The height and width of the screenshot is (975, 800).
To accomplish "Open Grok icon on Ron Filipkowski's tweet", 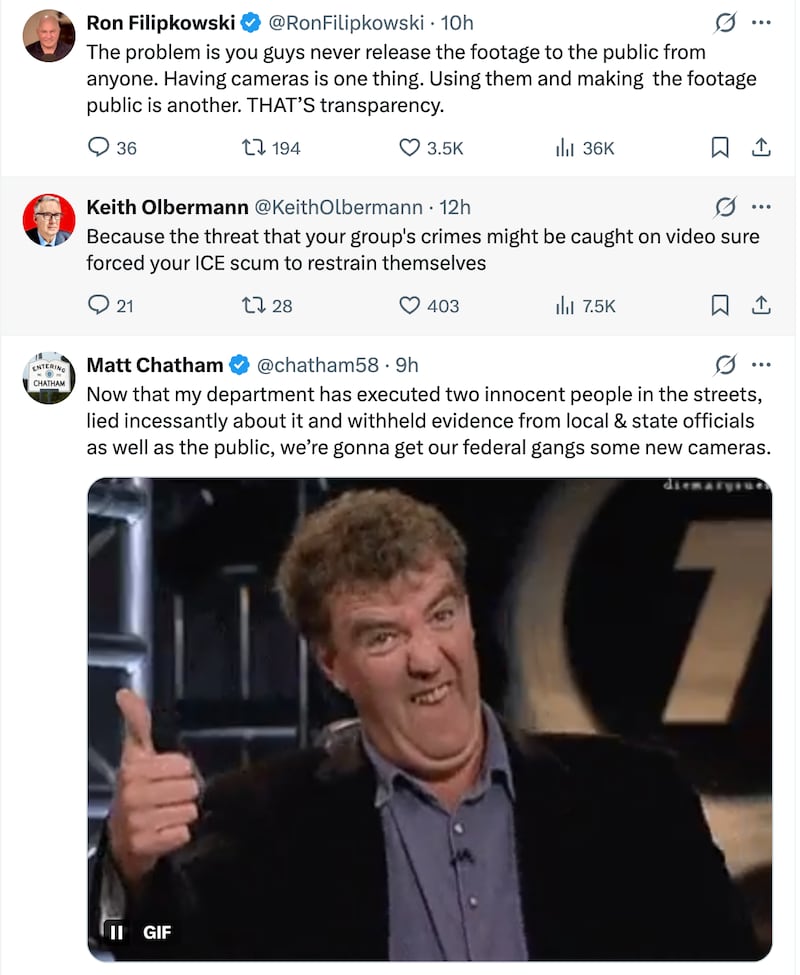I will click(x=726, y=22).
